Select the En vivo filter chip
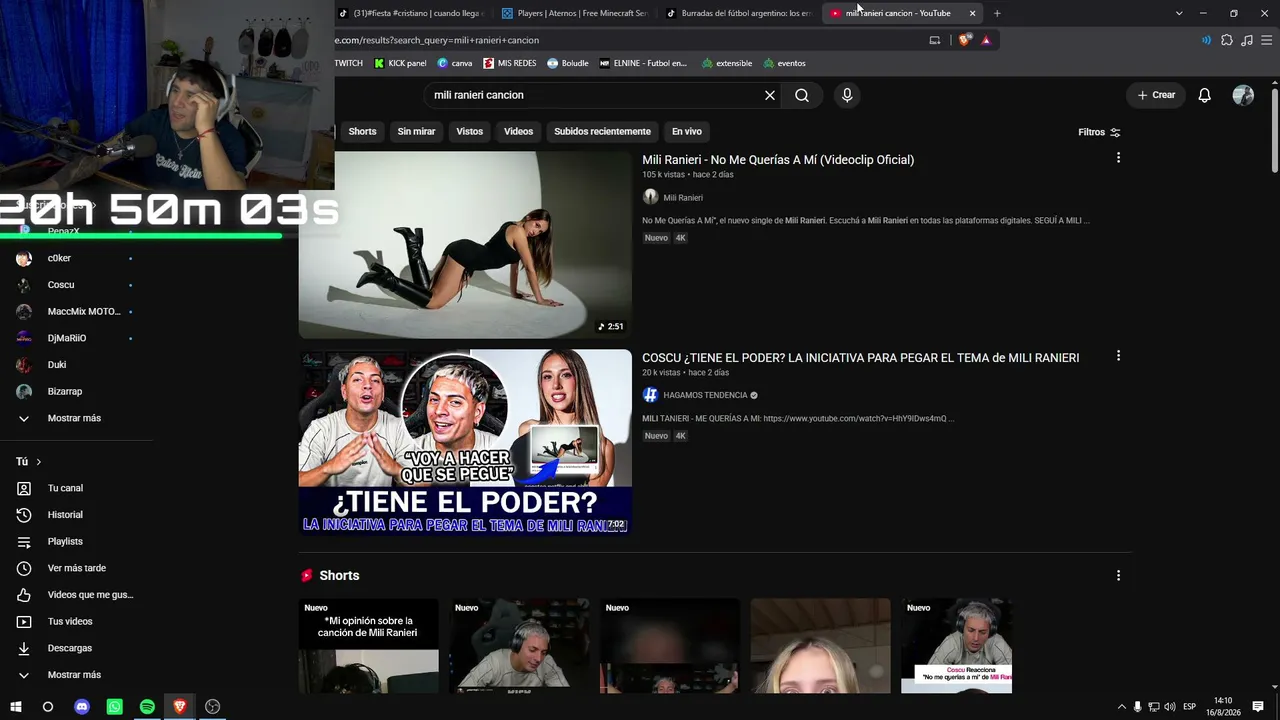The width and height of the screenshot is (1280, 720). coord(686,131)
